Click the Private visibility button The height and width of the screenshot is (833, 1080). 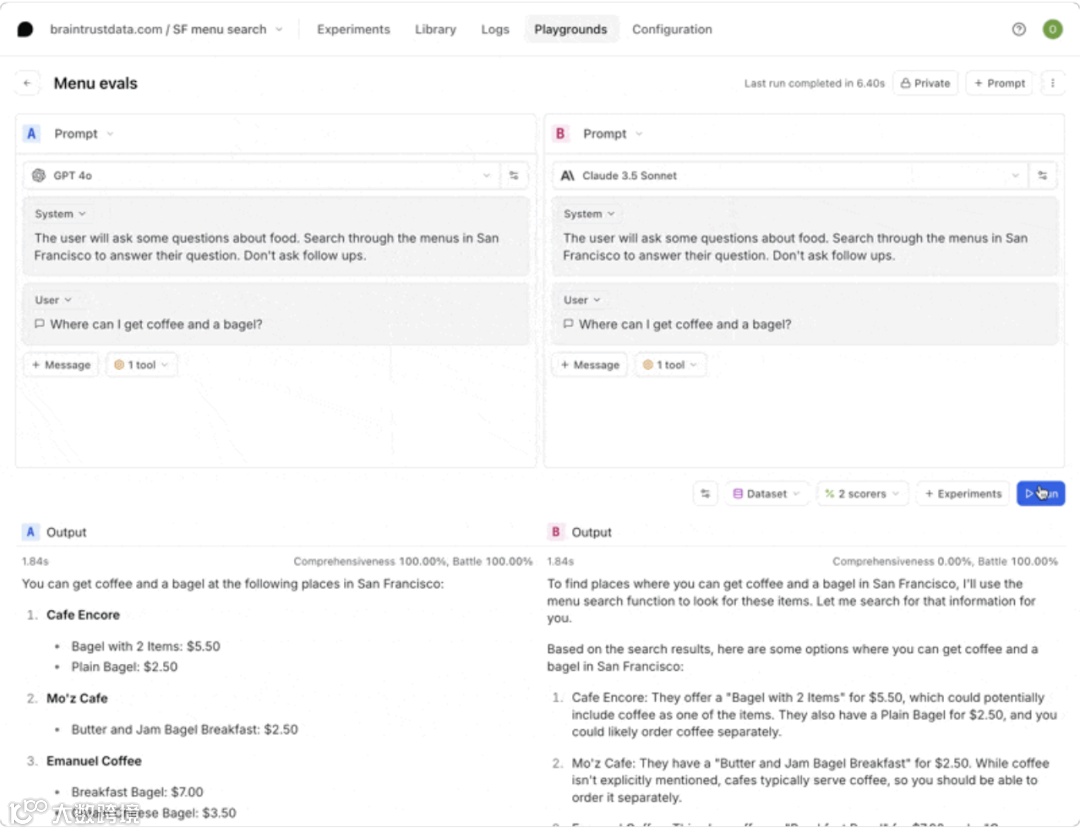tap(925, 83)
